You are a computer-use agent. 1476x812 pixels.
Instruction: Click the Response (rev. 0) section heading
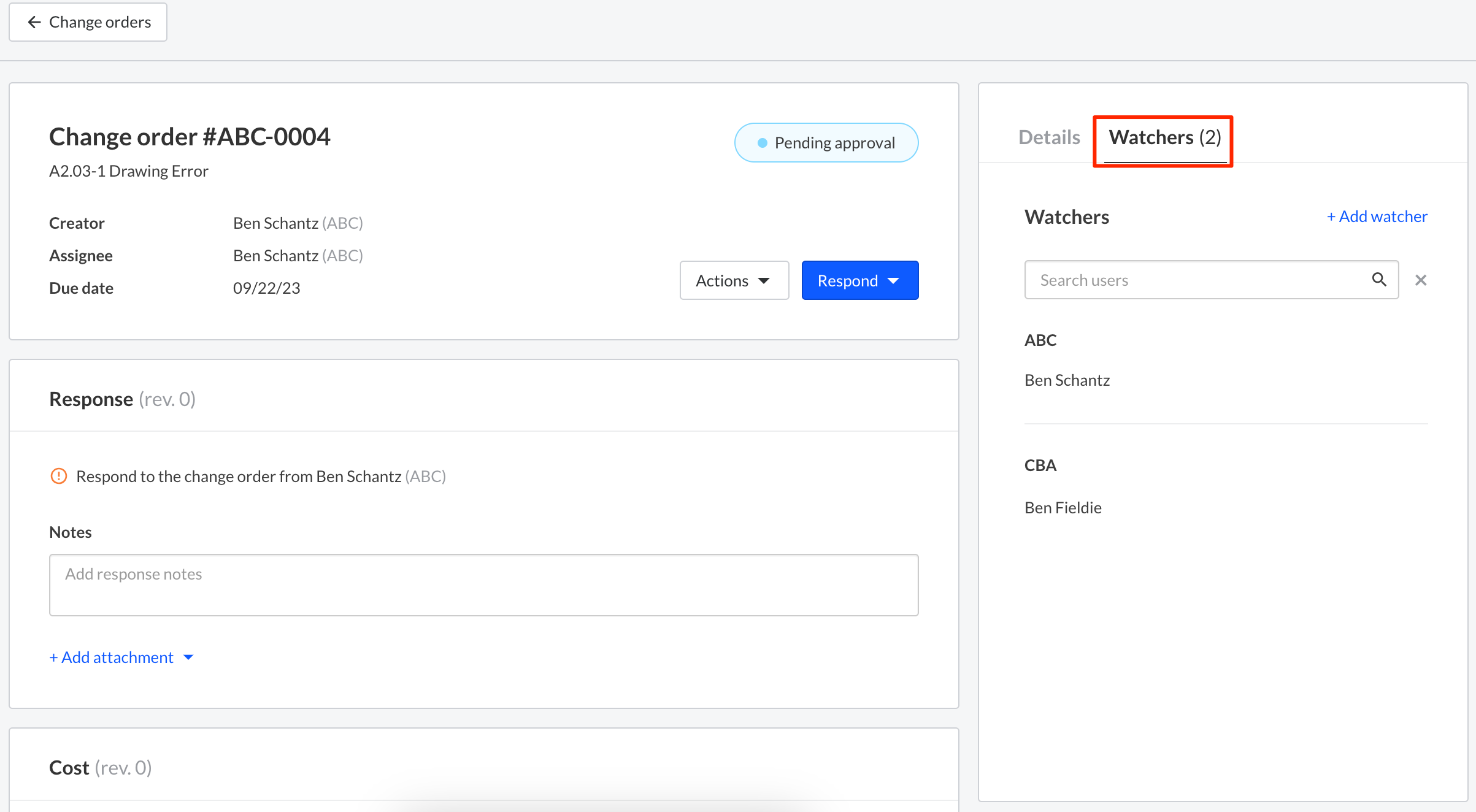[122, 399]
